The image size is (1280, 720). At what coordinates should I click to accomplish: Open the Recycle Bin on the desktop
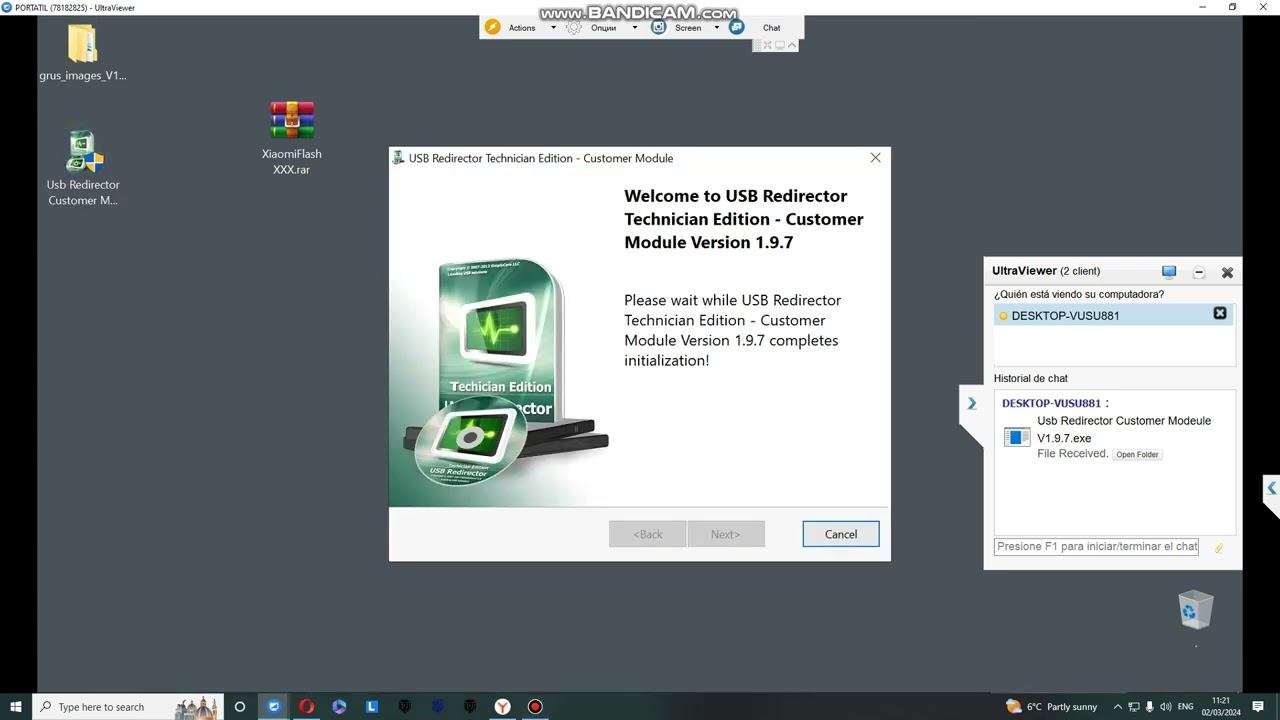coord(1196,610)
